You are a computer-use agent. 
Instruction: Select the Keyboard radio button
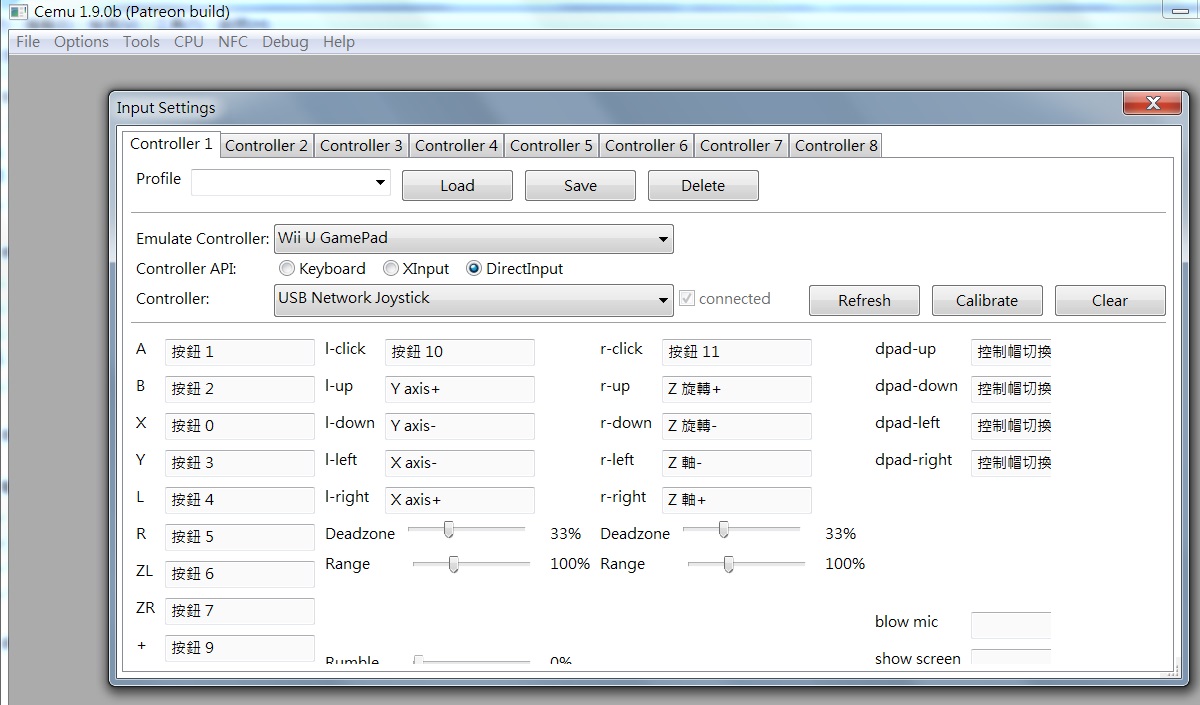click(288, 269)
